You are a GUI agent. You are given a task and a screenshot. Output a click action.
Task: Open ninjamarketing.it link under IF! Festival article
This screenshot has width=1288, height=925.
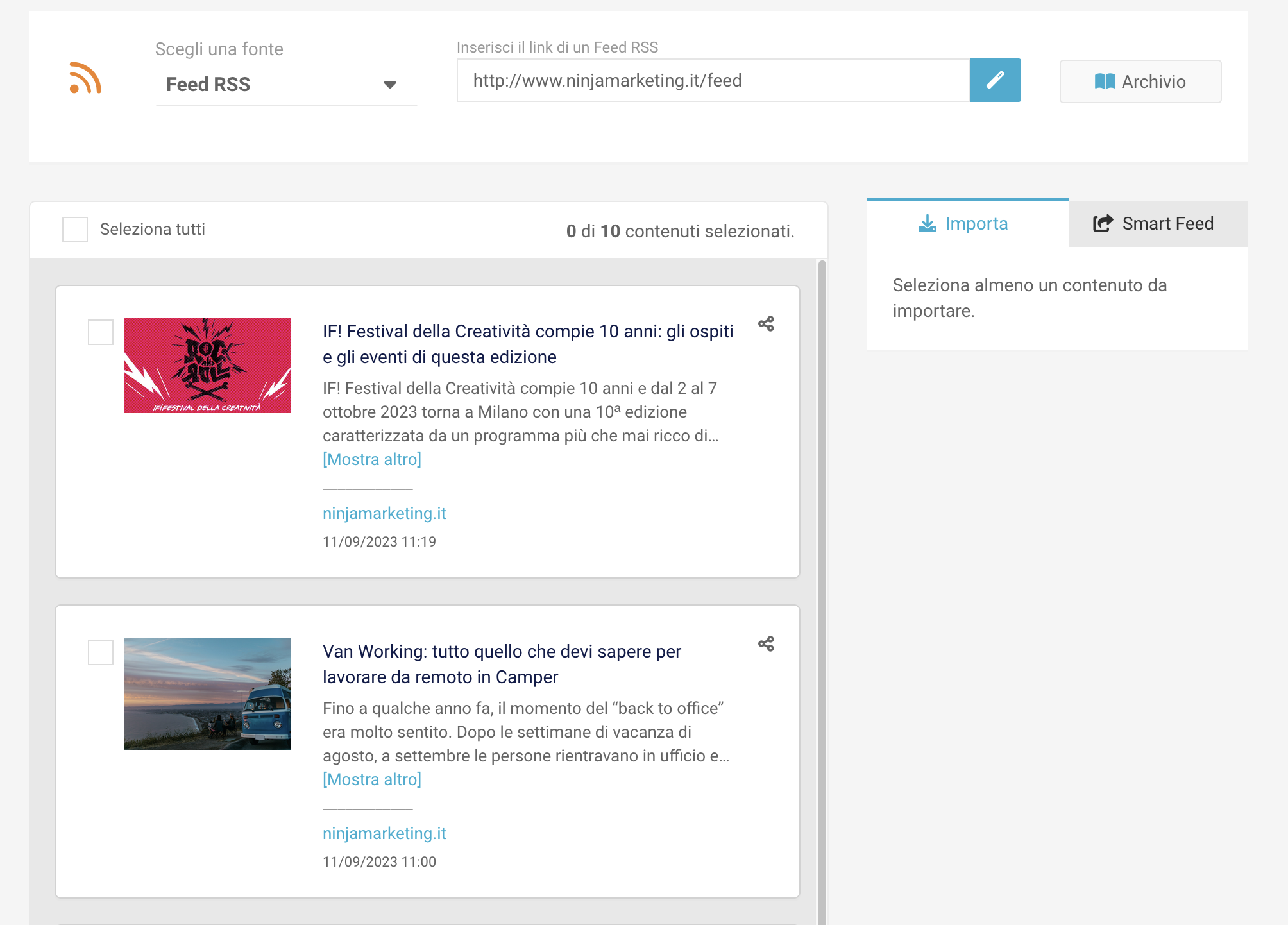coord(384,513)
